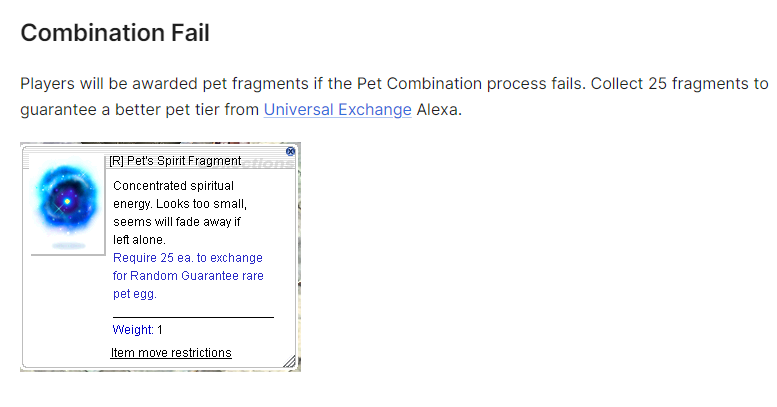The image size is (777, 407).
Task: Click 'seems will fade away if' line
Action: point(178,222)
